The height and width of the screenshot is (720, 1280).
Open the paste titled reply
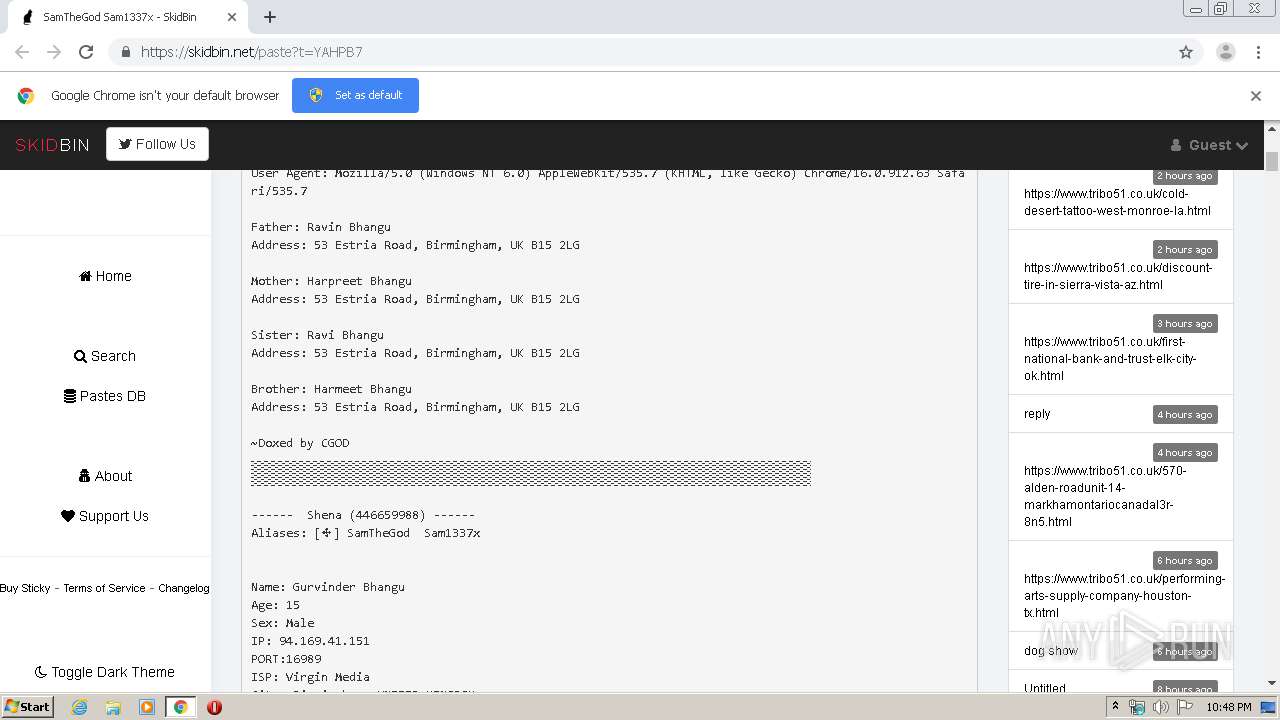1037,414
